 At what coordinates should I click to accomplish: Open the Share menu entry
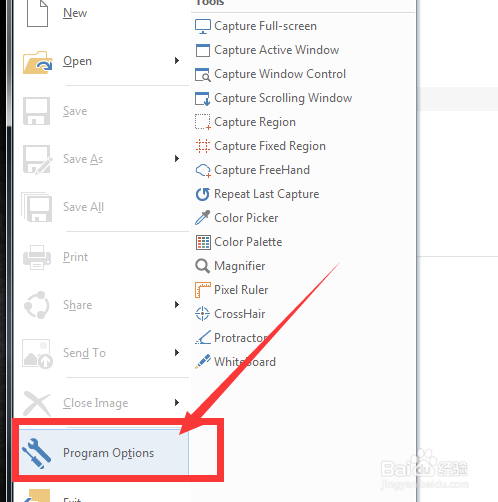78,305
